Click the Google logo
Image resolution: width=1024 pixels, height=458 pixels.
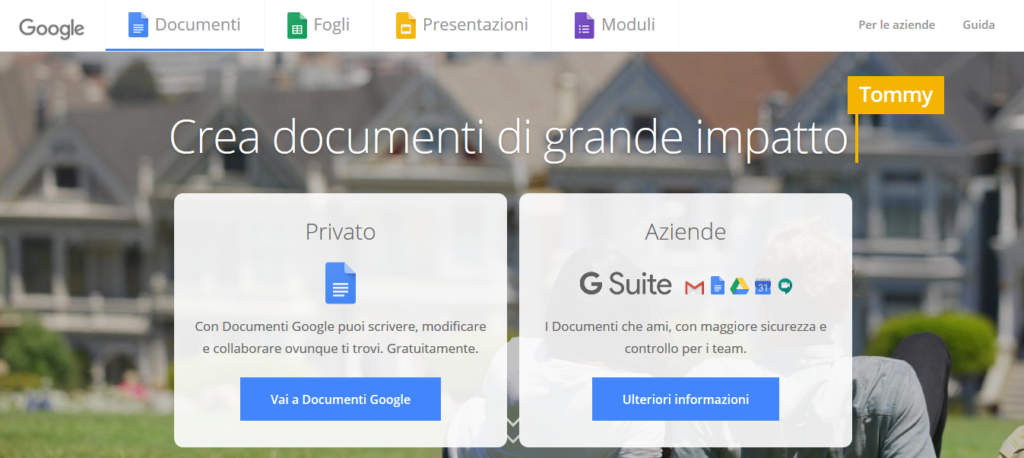coord(52,28)
